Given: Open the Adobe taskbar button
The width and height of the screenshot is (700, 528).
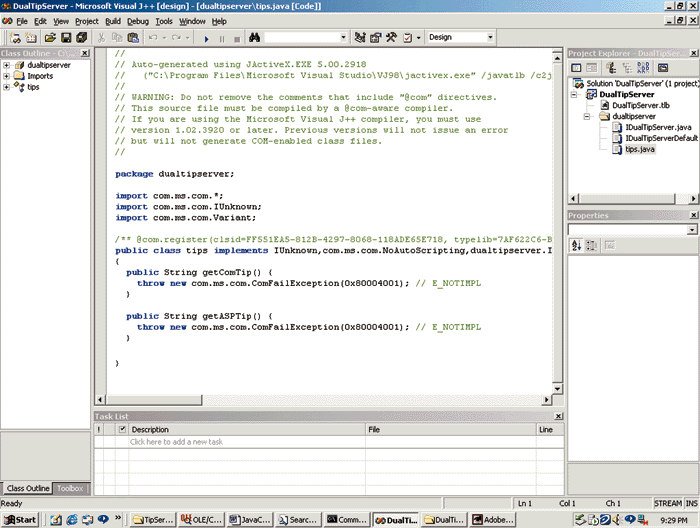Looking at the screenshot, I should 494,520.
